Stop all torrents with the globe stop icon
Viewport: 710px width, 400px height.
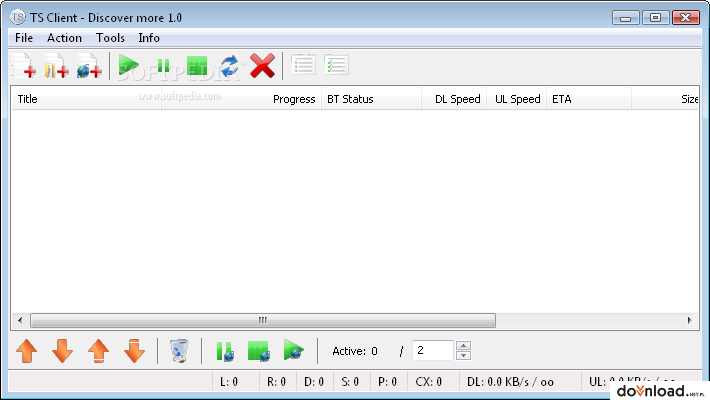(259, 351)
